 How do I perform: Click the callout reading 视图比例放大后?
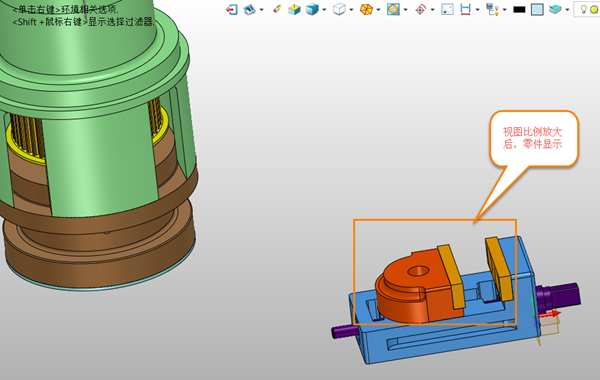point(533,138)
